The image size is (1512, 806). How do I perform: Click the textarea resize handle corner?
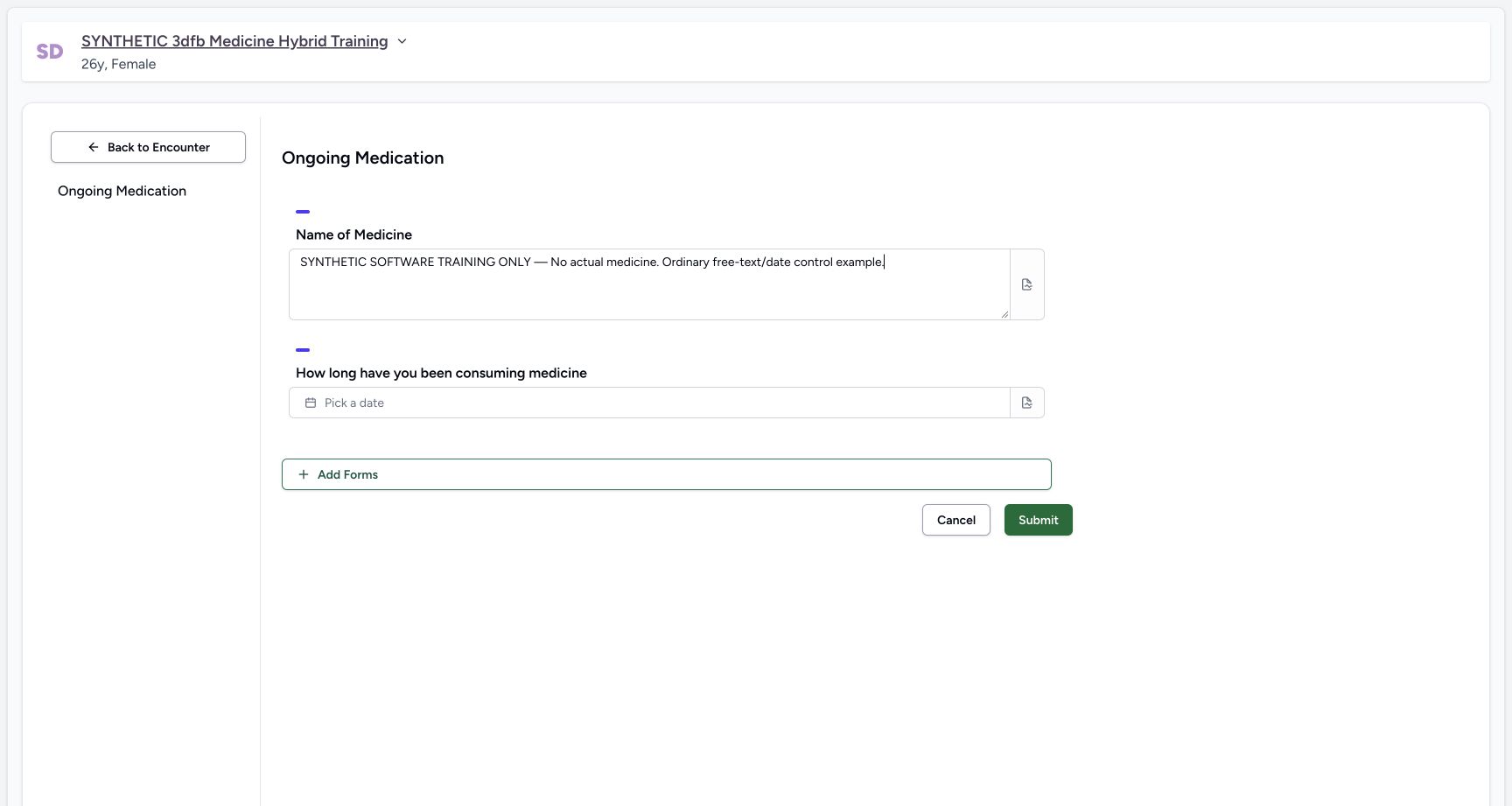(1004, 314)
